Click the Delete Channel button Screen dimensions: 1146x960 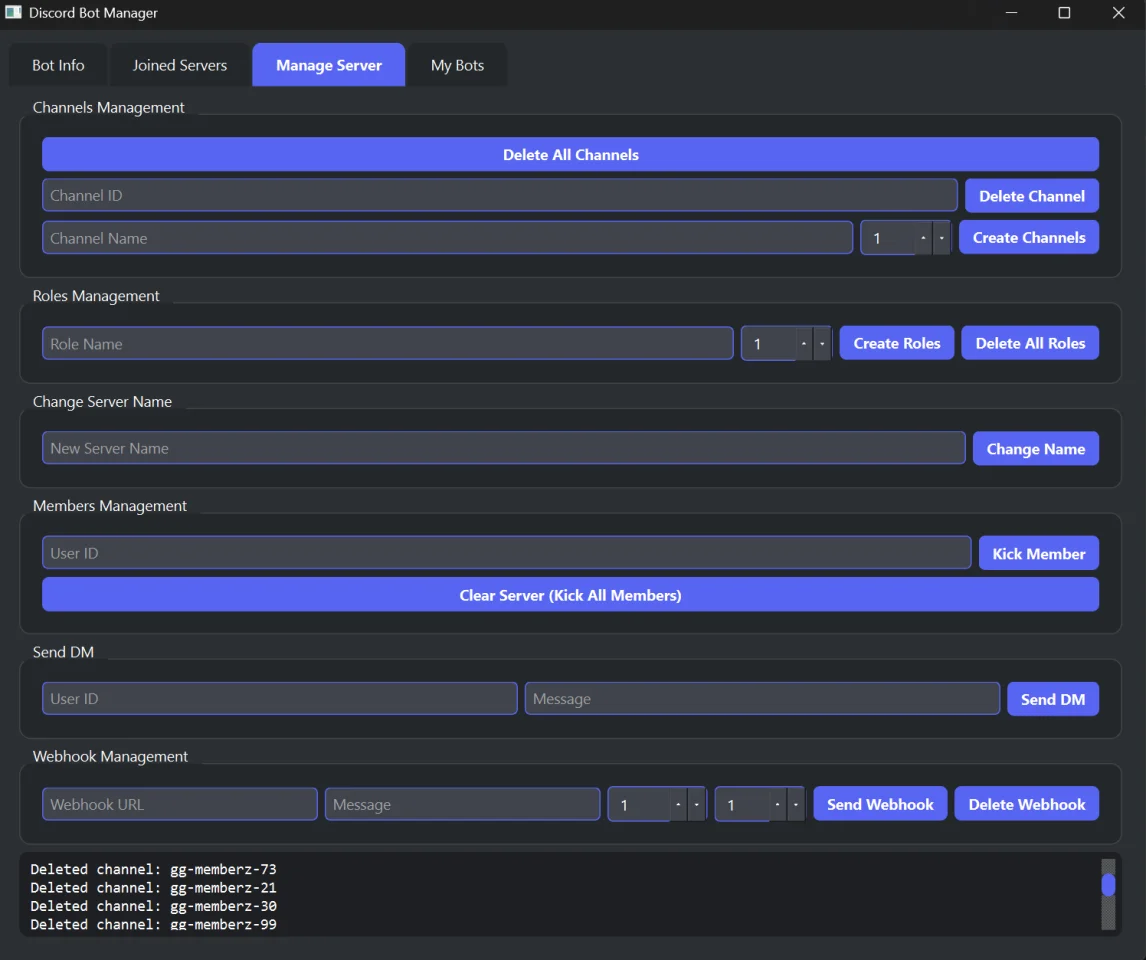tap(1031, 196)
